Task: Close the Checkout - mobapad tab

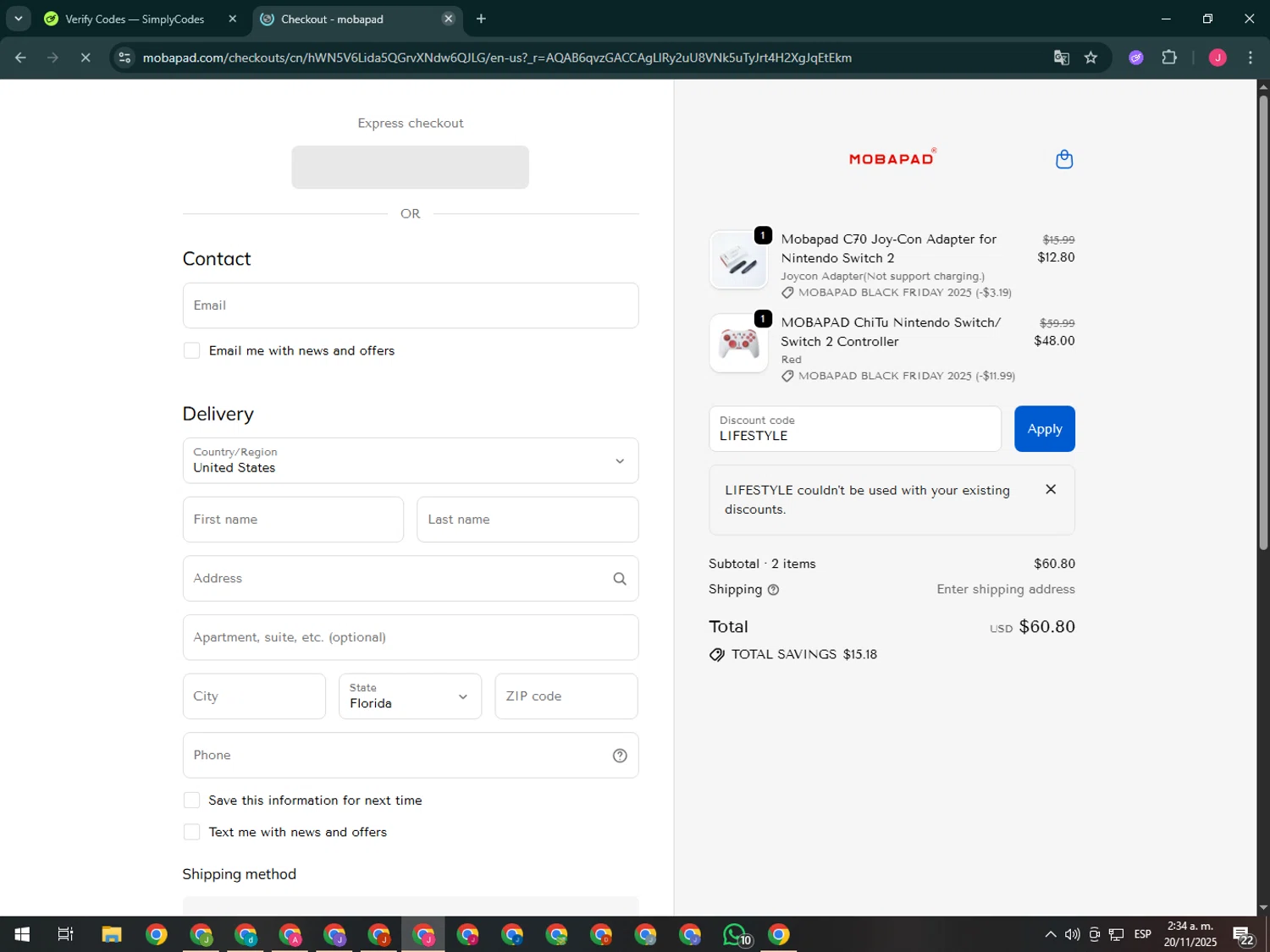Action: [x=449, y=19]
